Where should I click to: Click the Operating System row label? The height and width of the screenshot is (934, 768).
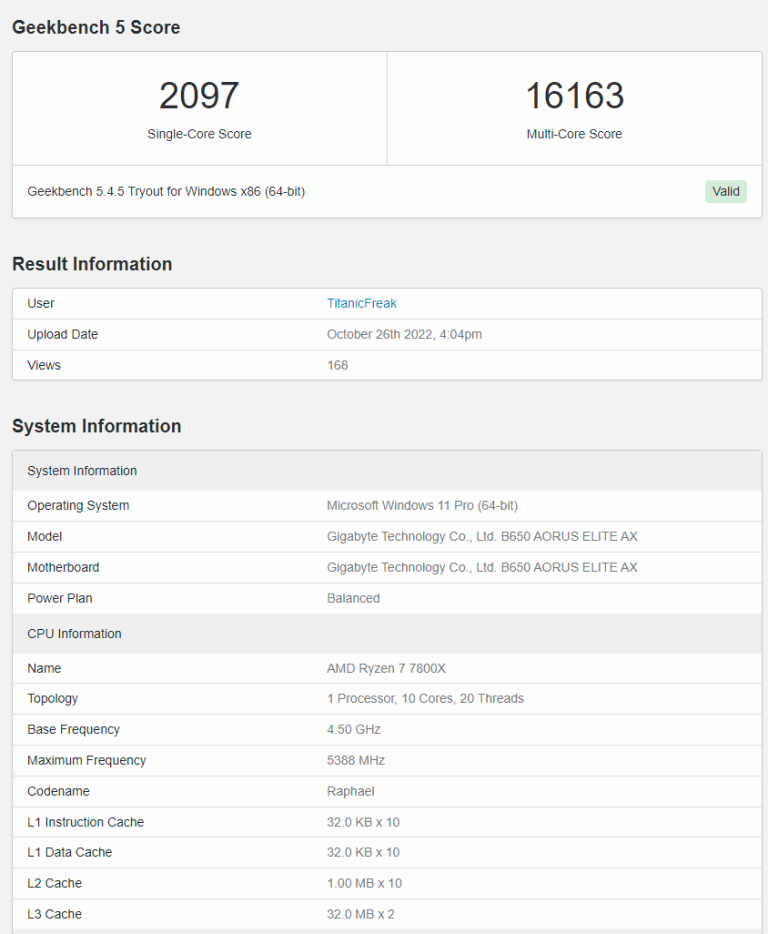click(x=78, y=505)
